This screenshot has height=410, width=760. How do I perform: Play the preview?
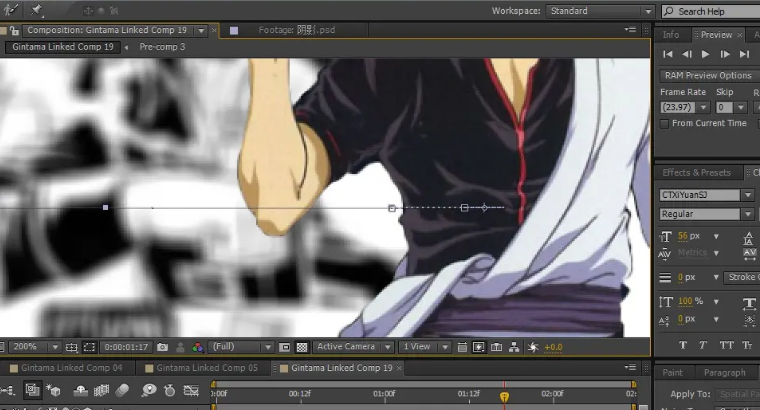pyautogui.click(x=706, y=54)
